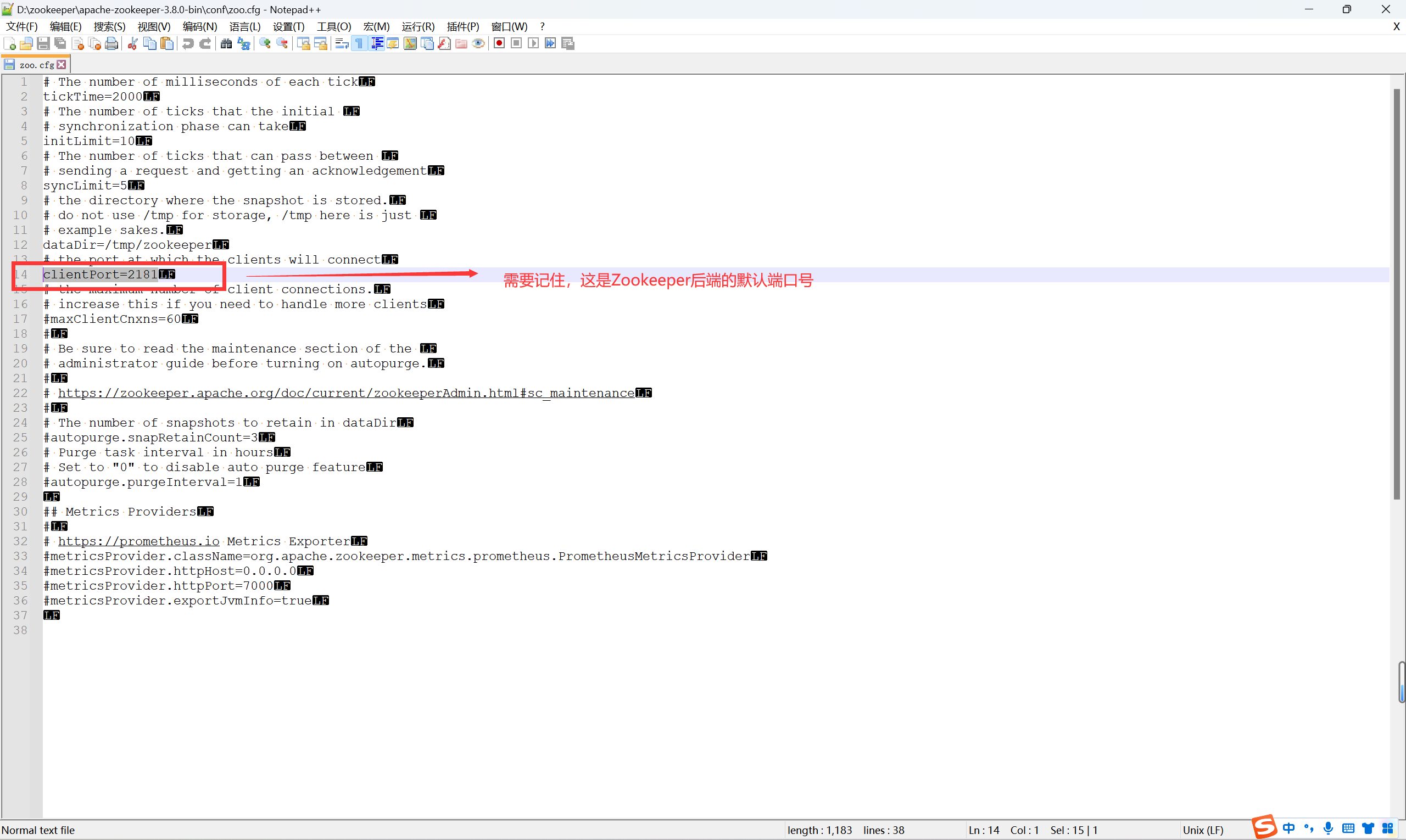This screenshot has height=840, width=1406.
Task: Toggle word wrap toolbar button
Action: coord(342,43)
